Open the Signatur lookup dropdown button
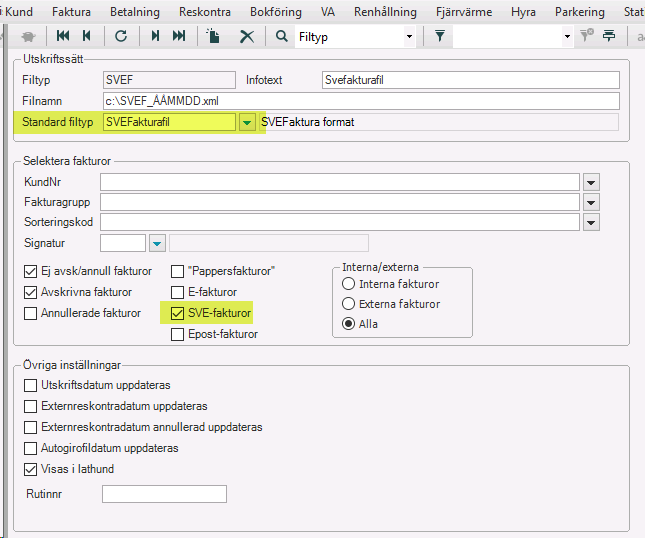Viewport: 645px width, 538px height. pyautogui.click(x=157, y=243)
